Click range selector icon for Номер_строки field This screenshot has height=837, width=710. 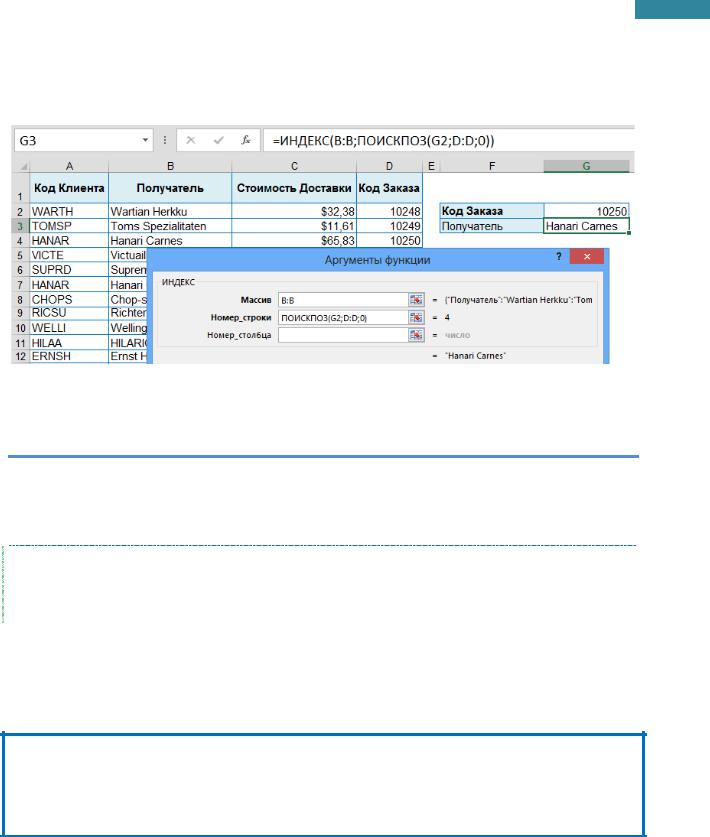(x=416, y=317)
